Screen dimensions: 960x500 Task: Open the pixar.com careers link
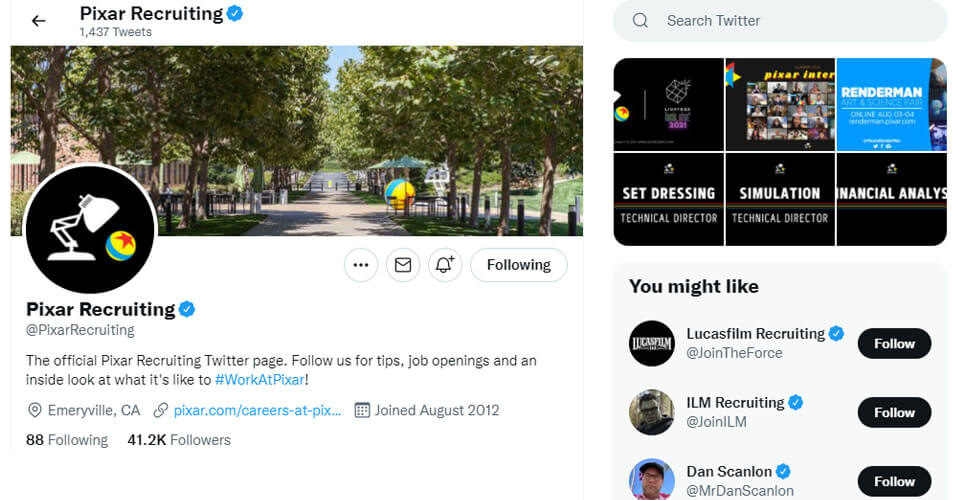(x=257, y=410)
